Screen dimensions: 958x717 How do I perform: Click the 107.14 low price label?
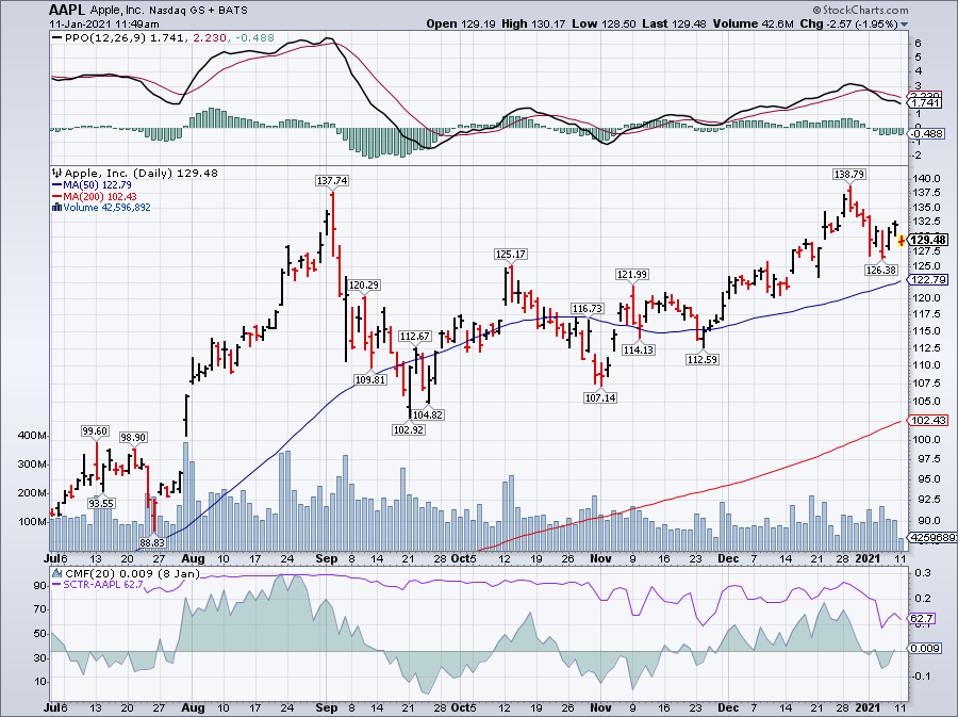point(601,398)
